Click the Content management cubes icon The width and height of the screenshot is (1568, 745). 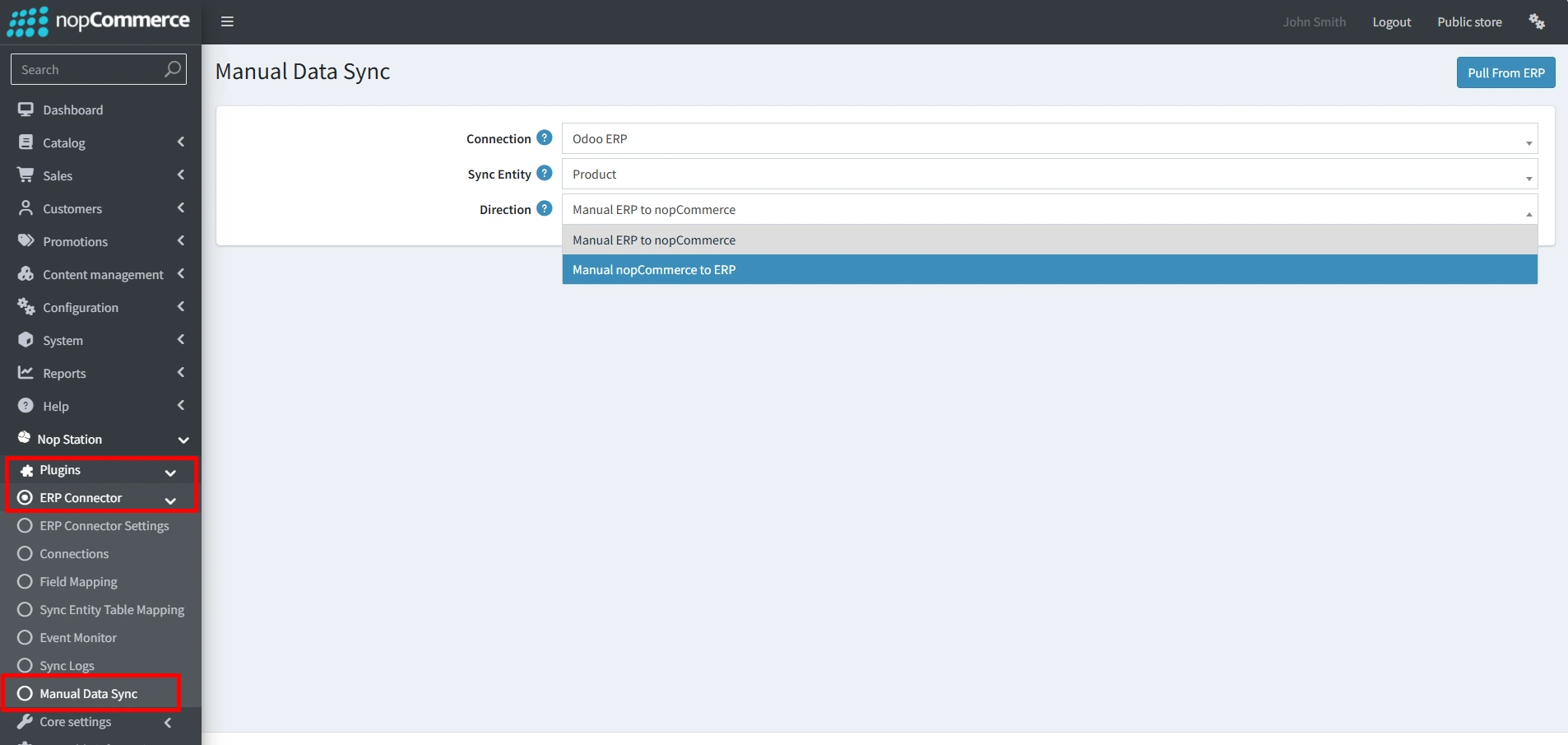pos(26,274)
